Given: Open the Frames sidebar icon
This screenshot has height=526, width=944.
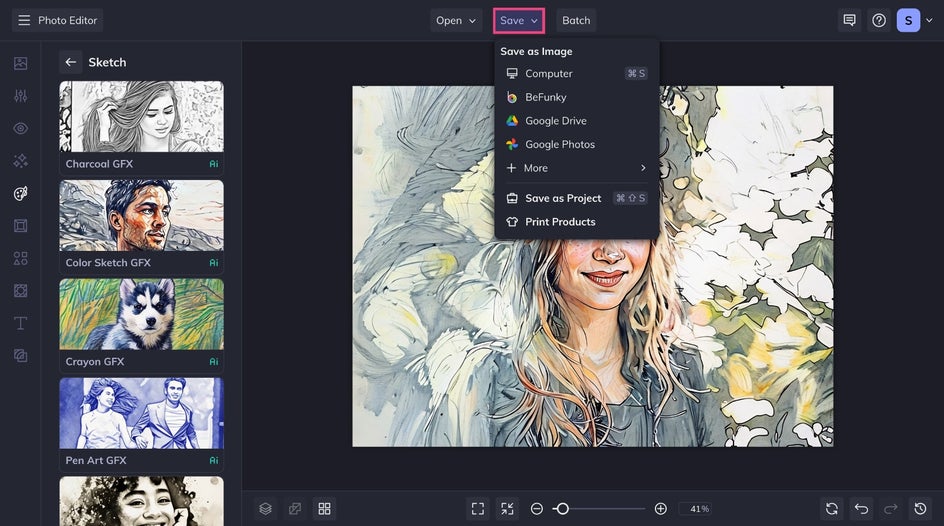Looking at the screenshot, I should 20,226.
